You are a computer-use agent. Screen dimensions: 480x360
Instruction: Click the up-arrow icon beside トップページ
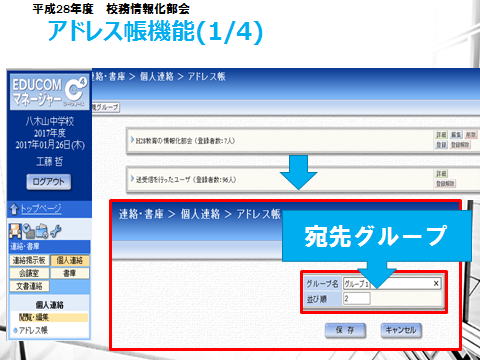(x=14, y=209)
